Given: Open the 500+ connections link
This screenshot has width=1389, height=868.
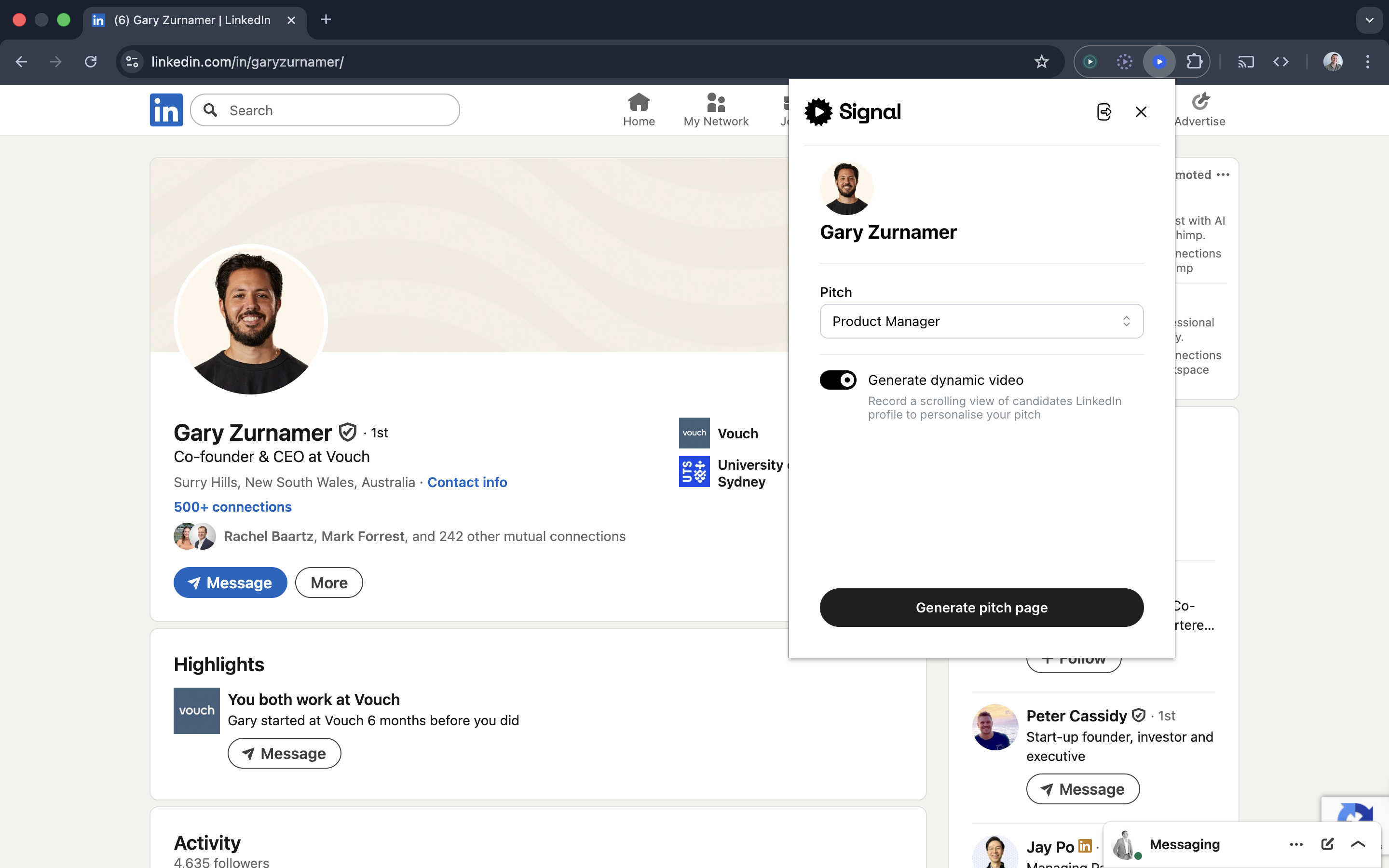Looking at the screenshot, I should (x=232, y=507).
